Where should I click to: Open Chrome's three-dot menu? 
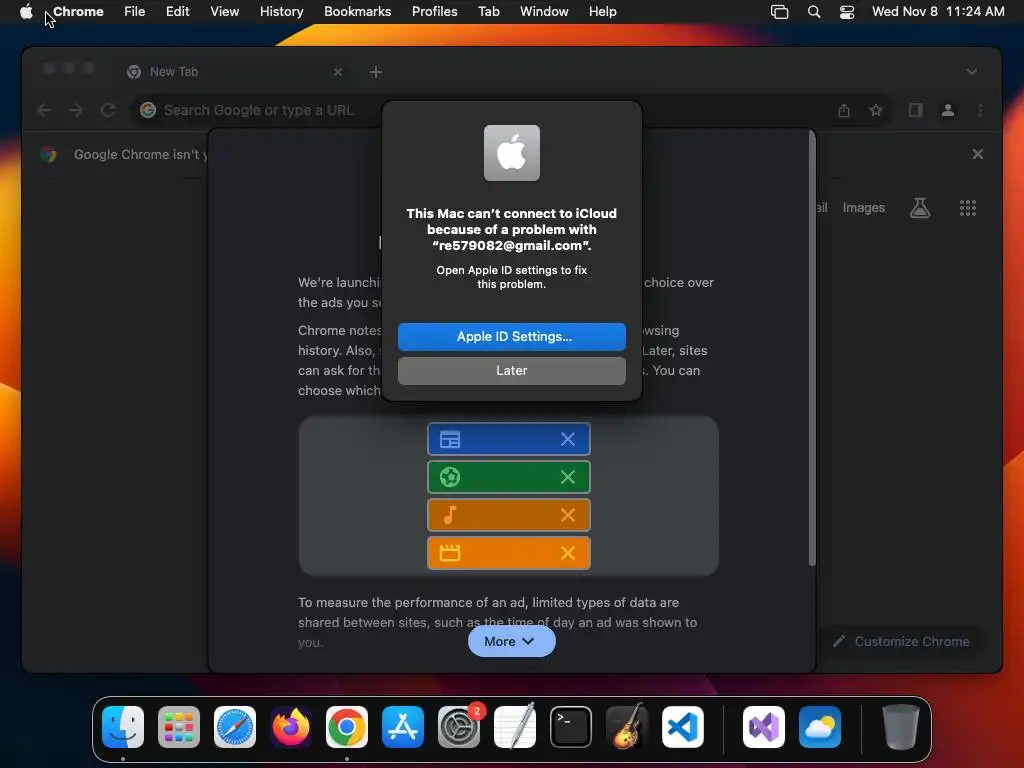[x=980, y=110]
